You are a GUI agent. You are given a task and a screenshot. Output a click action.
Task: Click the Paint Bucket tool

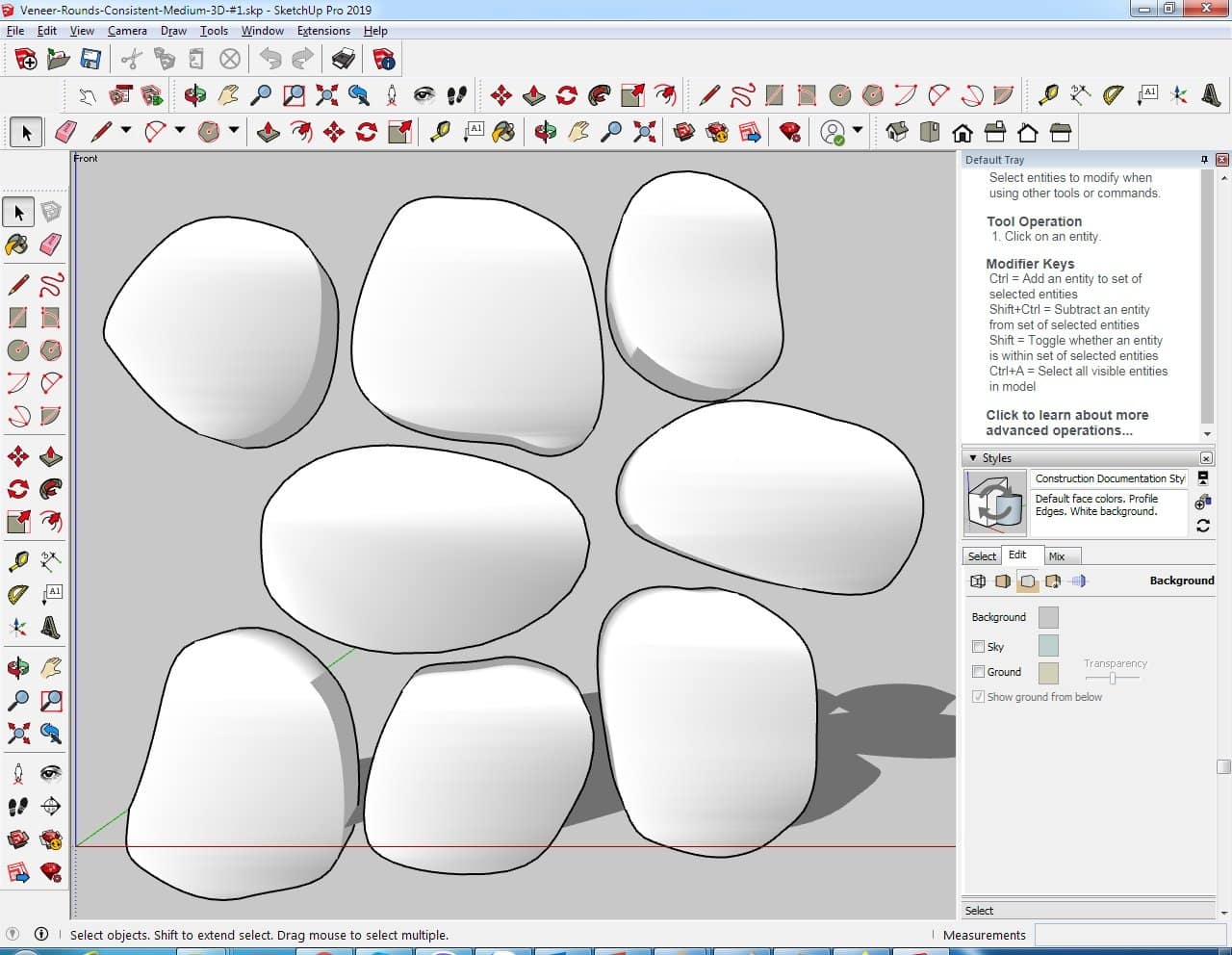(18, 245)
